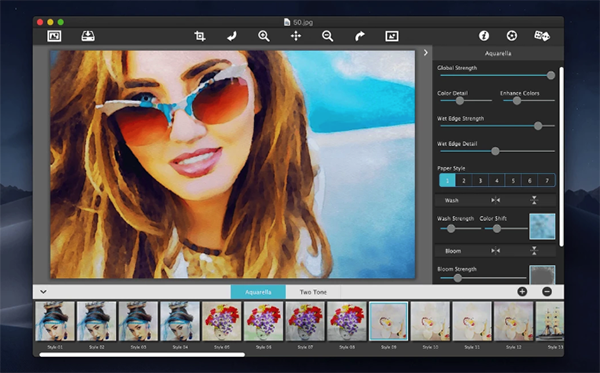Flip the Wash texture horizontally
The image size is (600, 373).
coord(496,200)
